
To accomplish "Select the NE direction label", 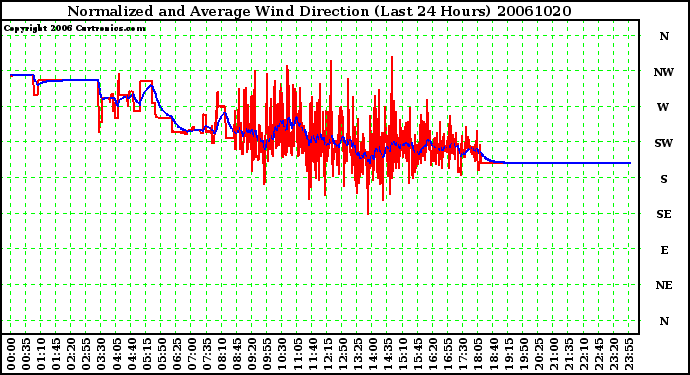I will point(664,285).
